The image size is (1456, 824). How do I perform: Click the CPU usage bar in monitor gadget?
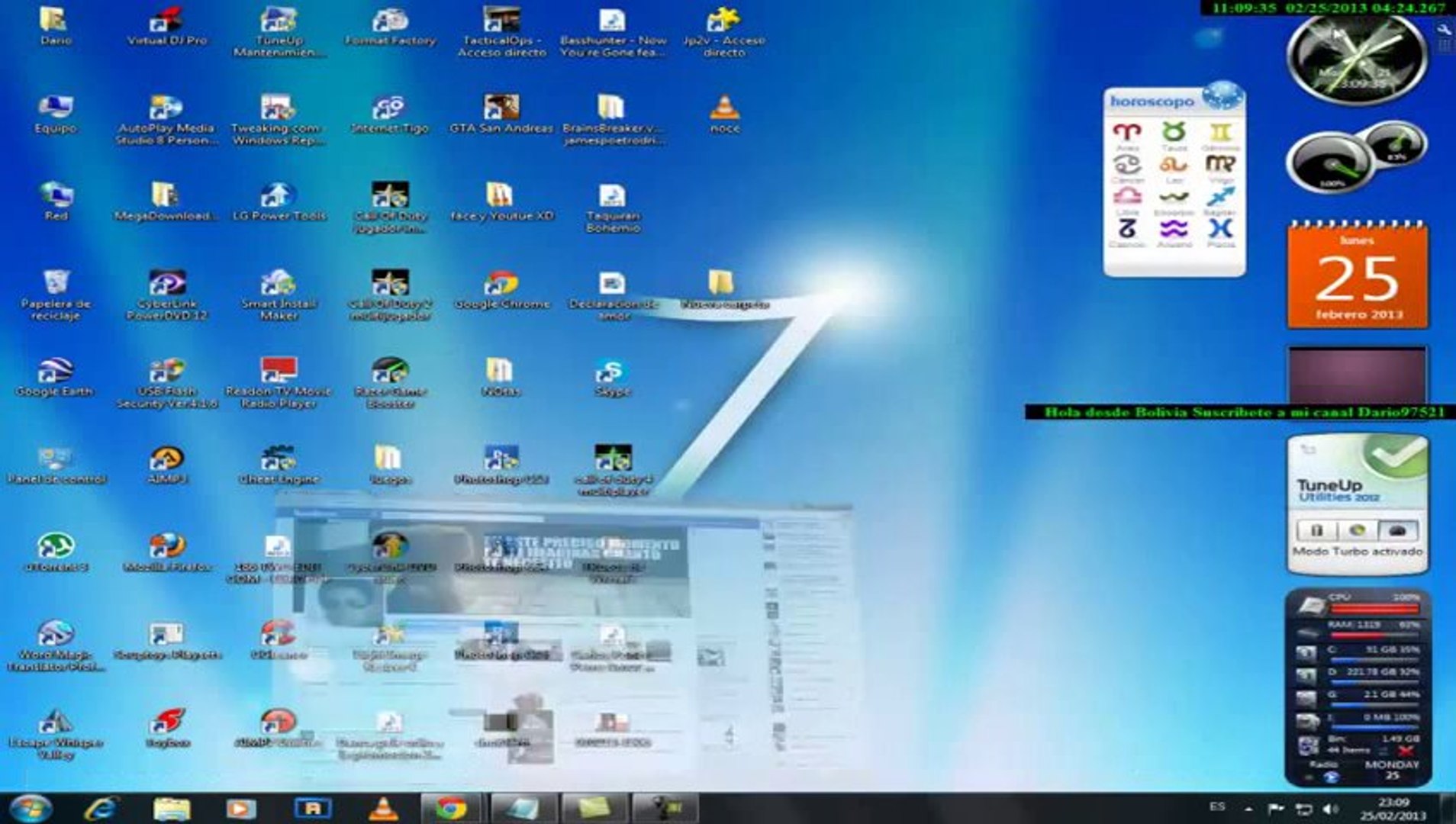coord(1374,609)
